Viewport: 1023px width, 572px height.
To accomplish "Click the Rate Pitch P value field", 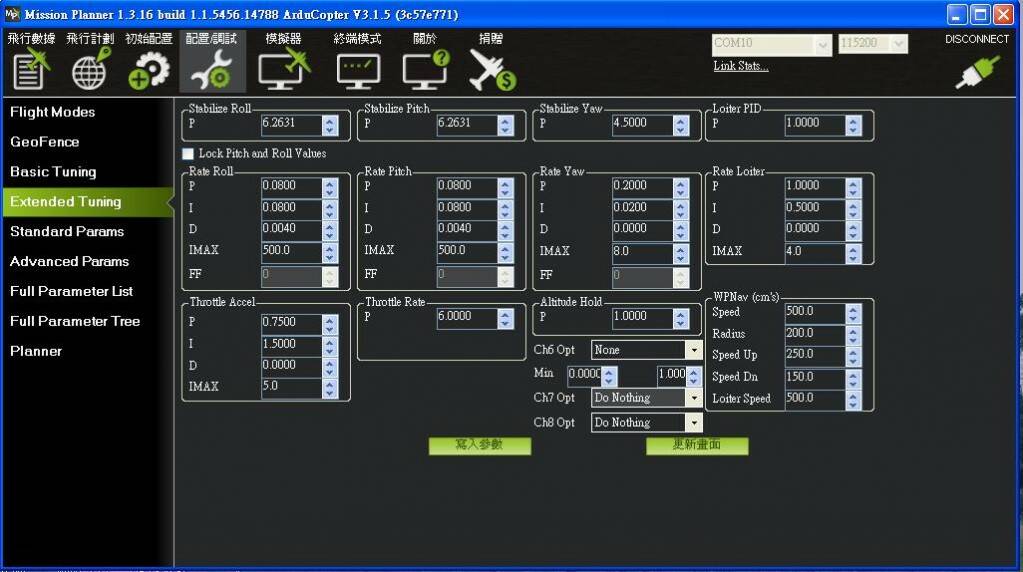I will pos(467,187).
